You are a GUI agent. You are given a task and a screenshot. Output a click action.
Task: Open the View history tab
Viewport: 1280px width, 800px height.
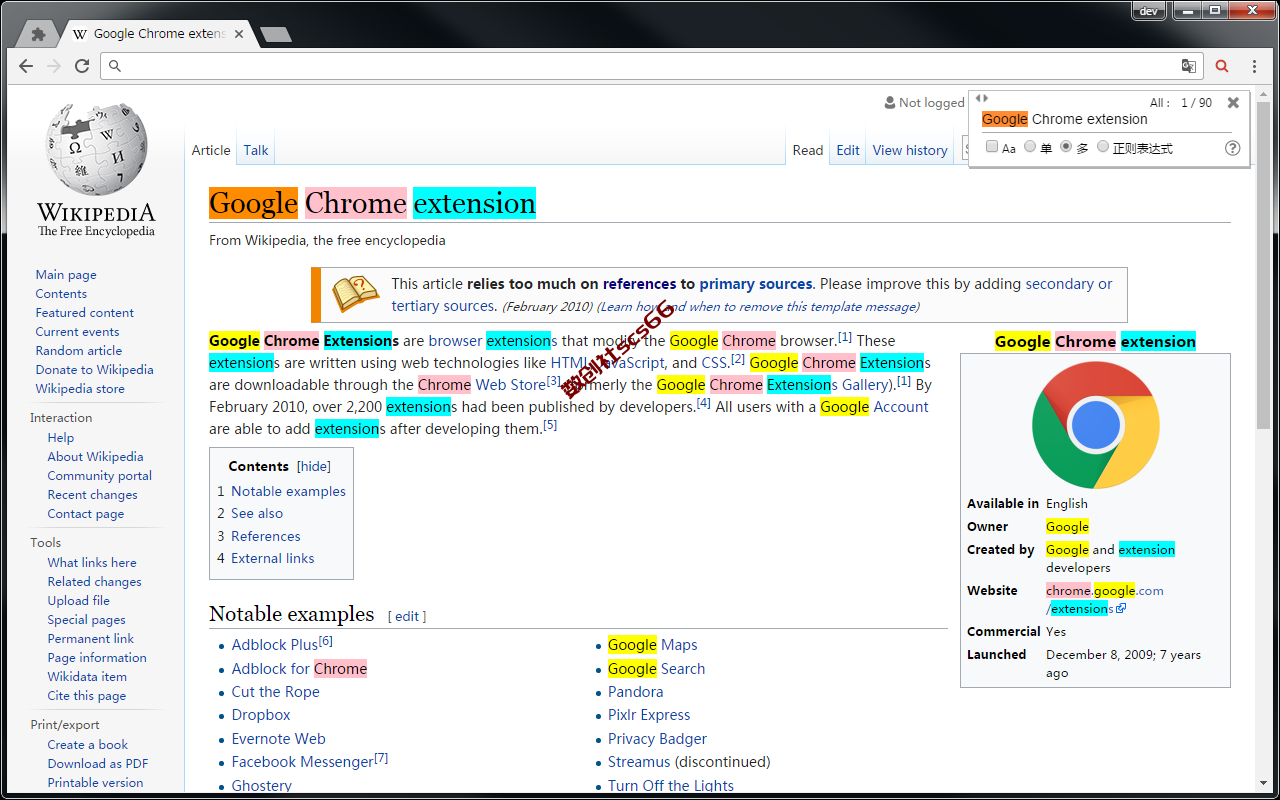tap(910, 150)
